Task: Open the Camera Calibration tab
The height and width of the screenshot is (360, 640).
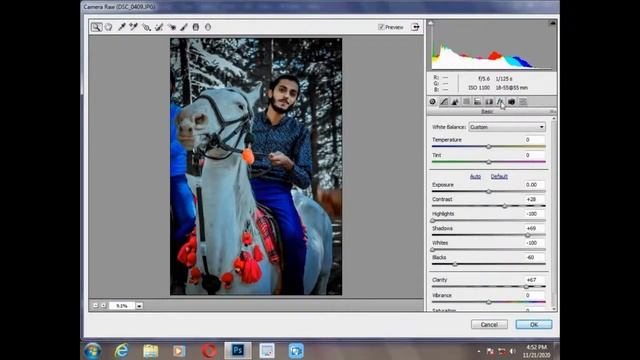Action: pyautogui.click(x=511, y=102)
